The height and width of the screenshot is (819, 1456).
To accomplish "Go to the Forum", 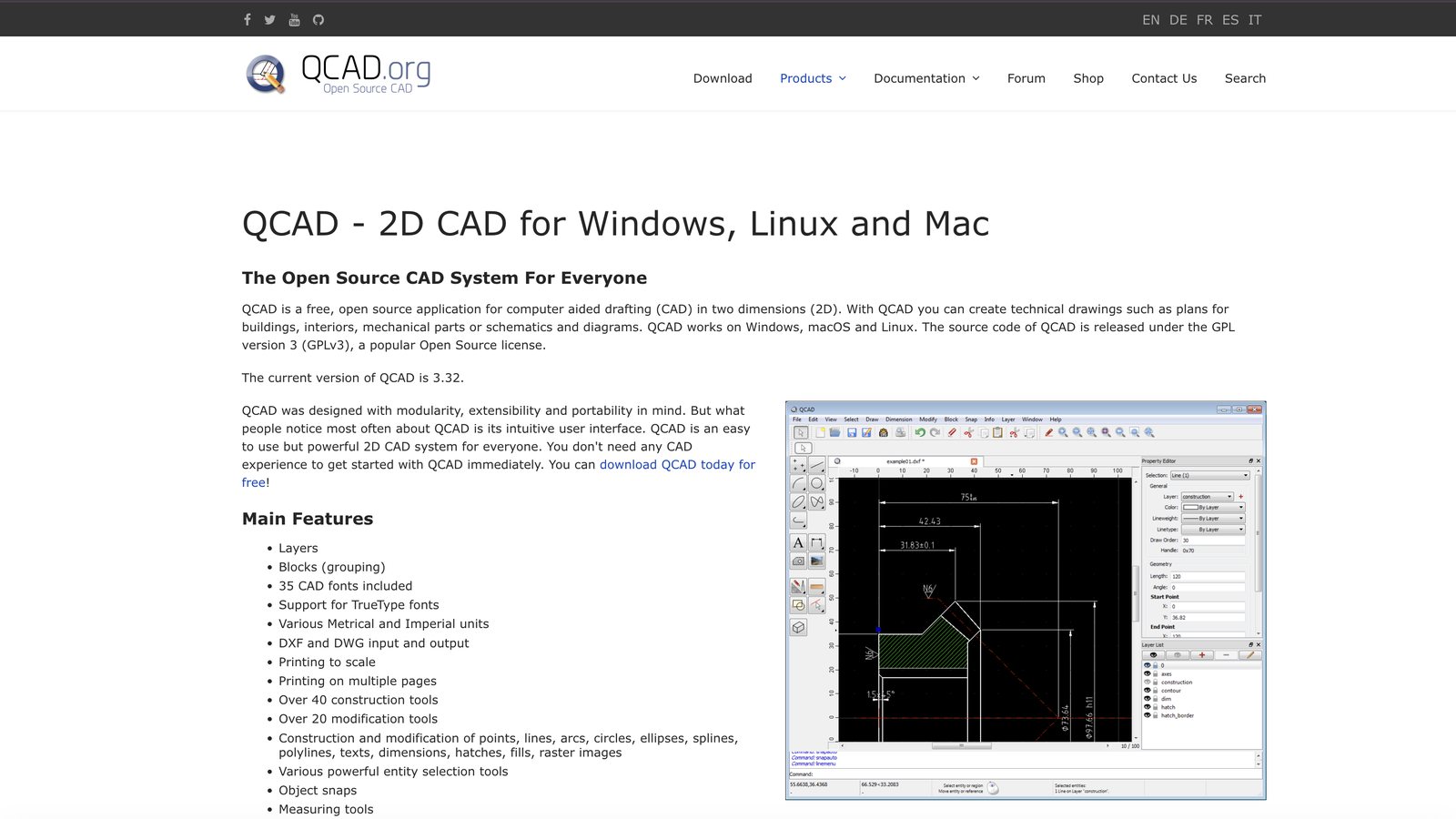I will click(1026, 78).
